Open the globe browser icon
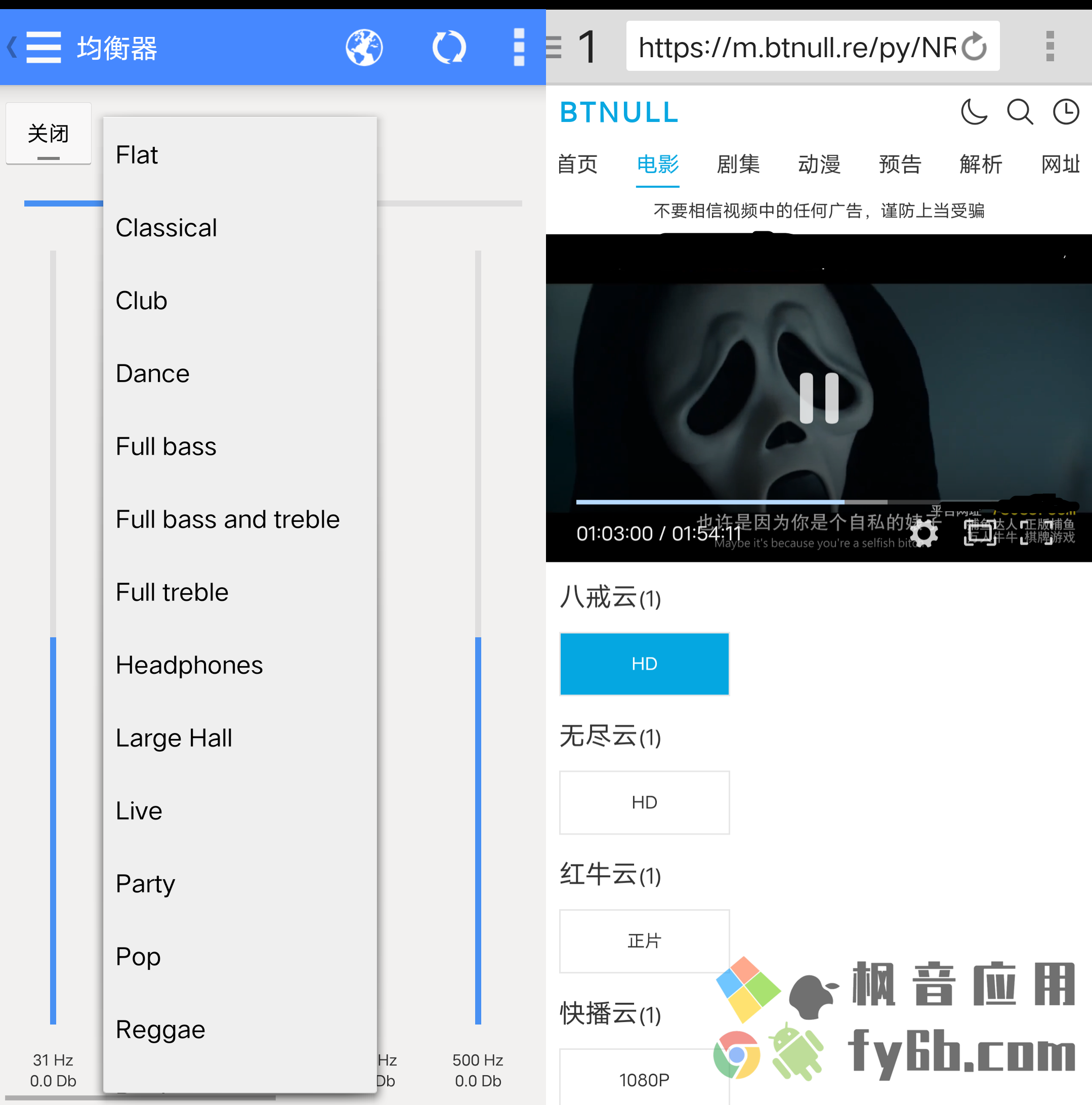 (364, 48)
